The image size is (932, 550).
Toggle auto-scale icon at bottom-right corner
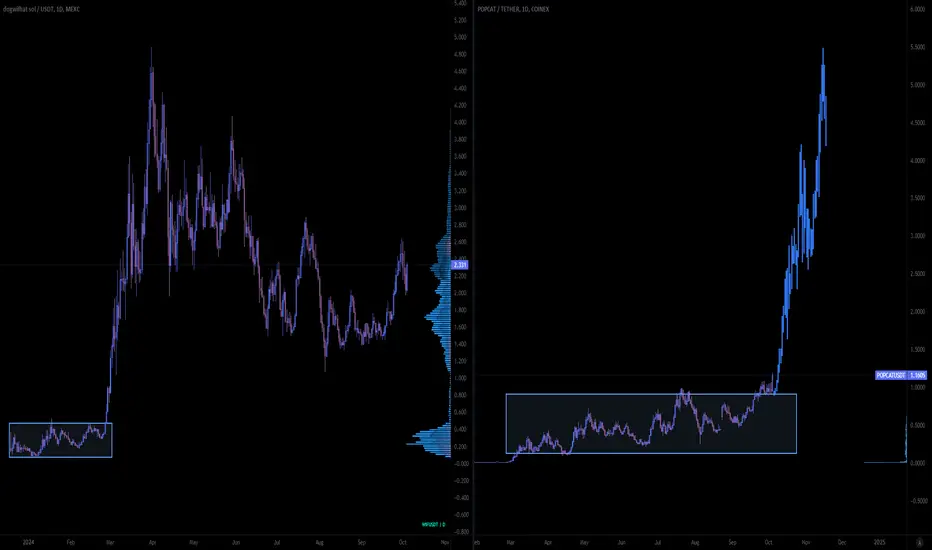click(920, 542)
